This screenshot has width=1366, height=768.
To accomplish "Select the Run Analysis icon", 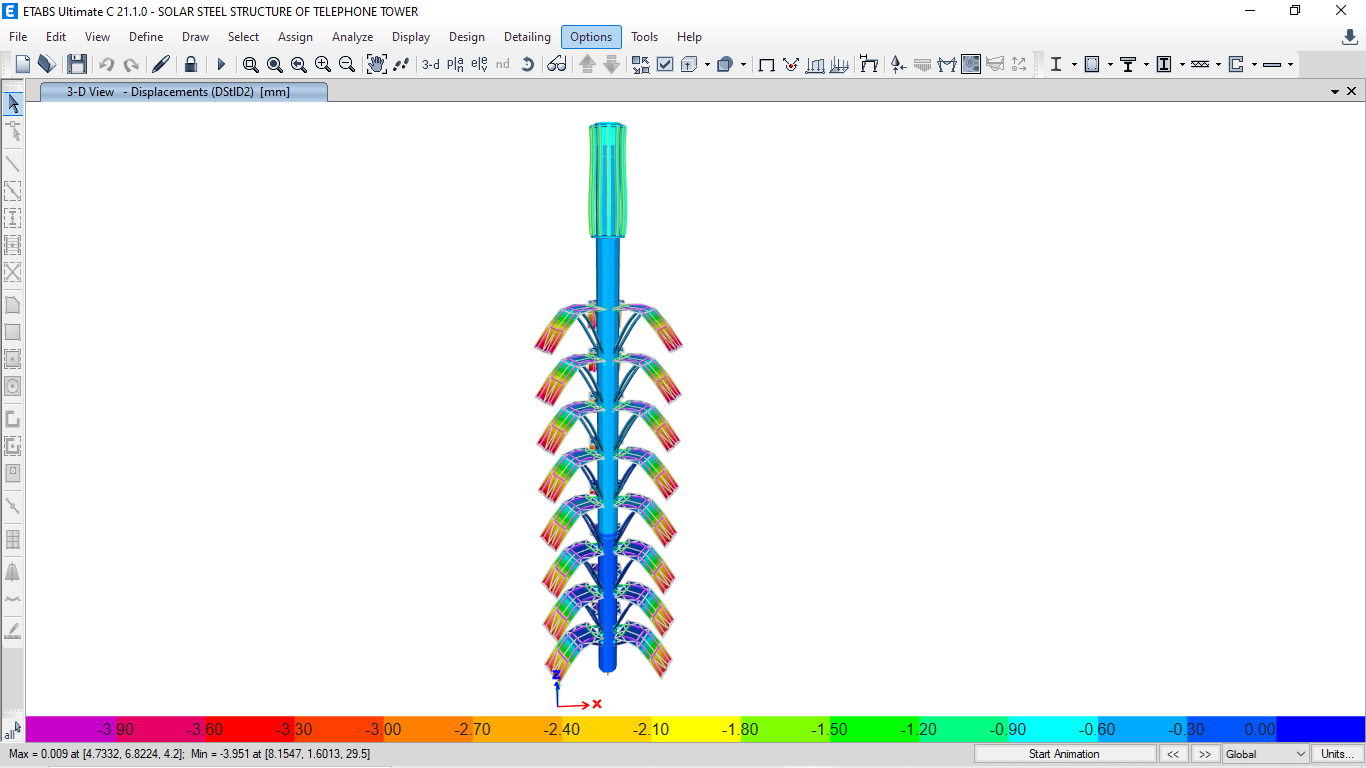I will click(220, 63).
